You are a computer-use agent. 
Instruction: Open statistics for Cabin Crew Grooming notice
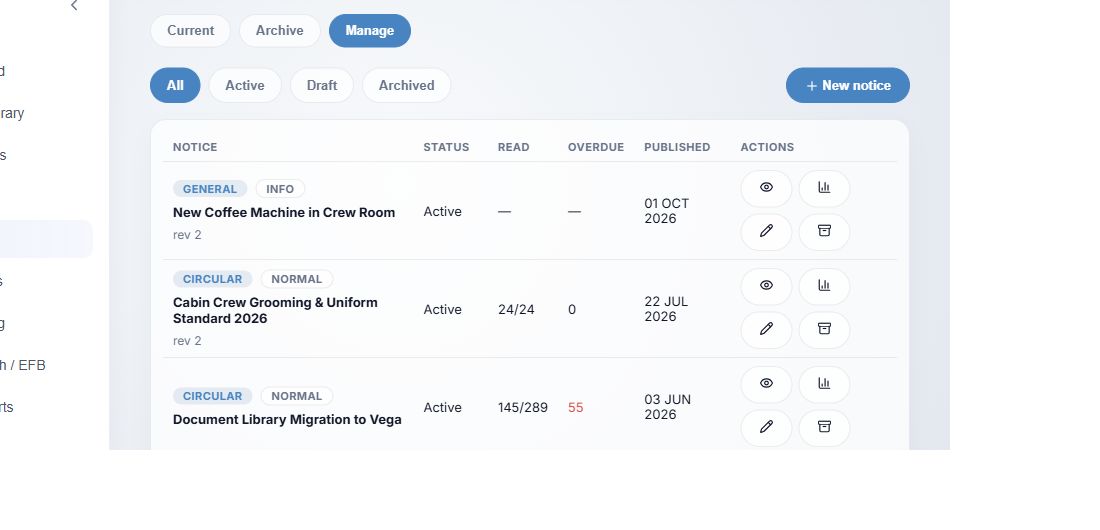click(x=824, y=286)
